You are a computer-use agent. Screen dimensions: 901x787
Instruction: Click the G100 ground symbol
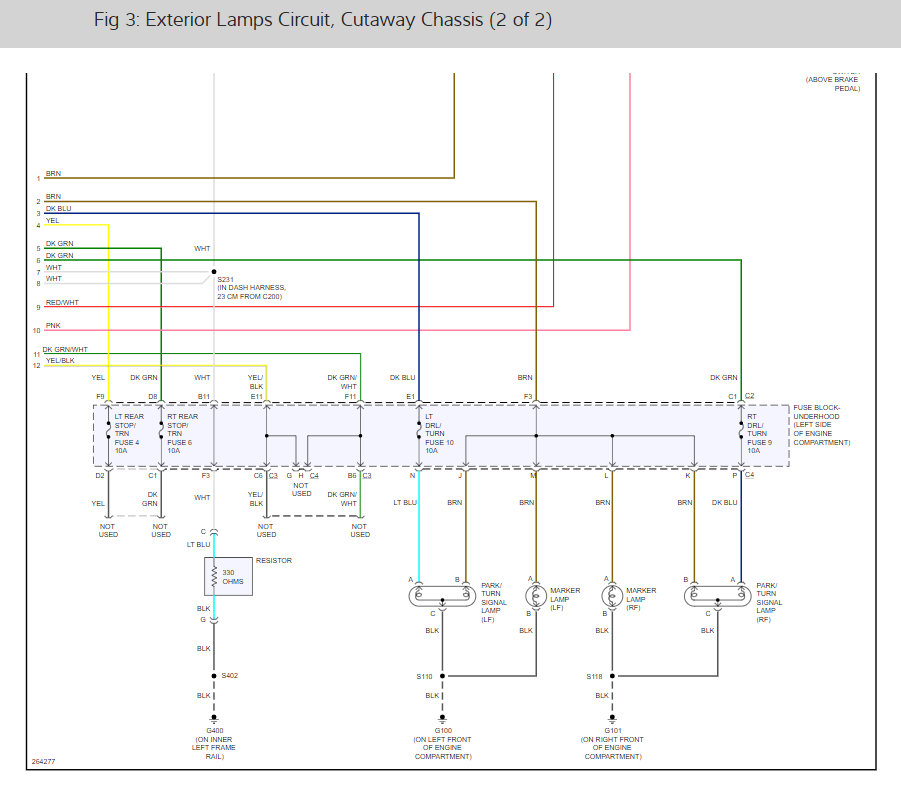click(x=442, y=719)
